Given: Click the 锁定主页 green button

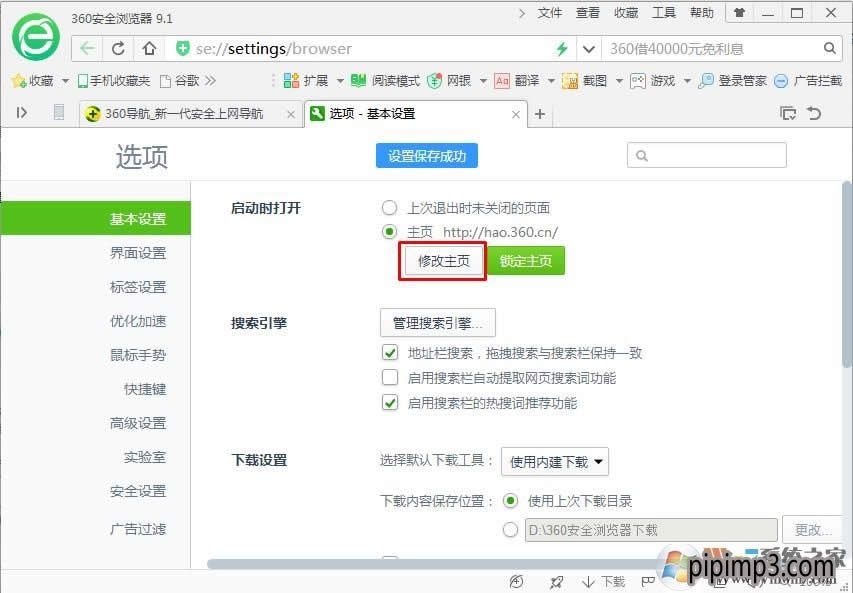Looking at the screenshot, I should [525, 260].
